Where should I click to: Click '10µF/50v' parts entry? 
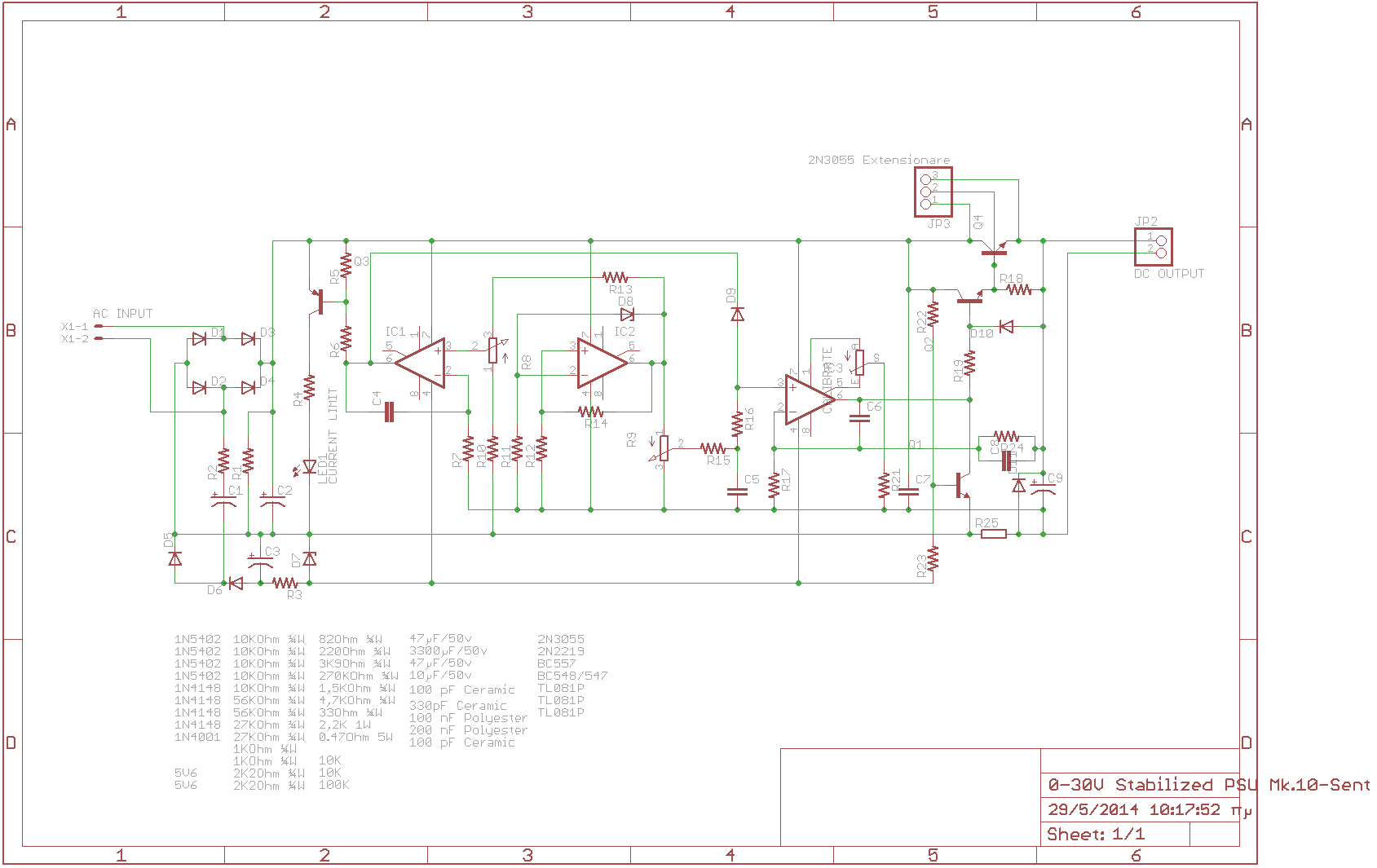click(440, 676)
